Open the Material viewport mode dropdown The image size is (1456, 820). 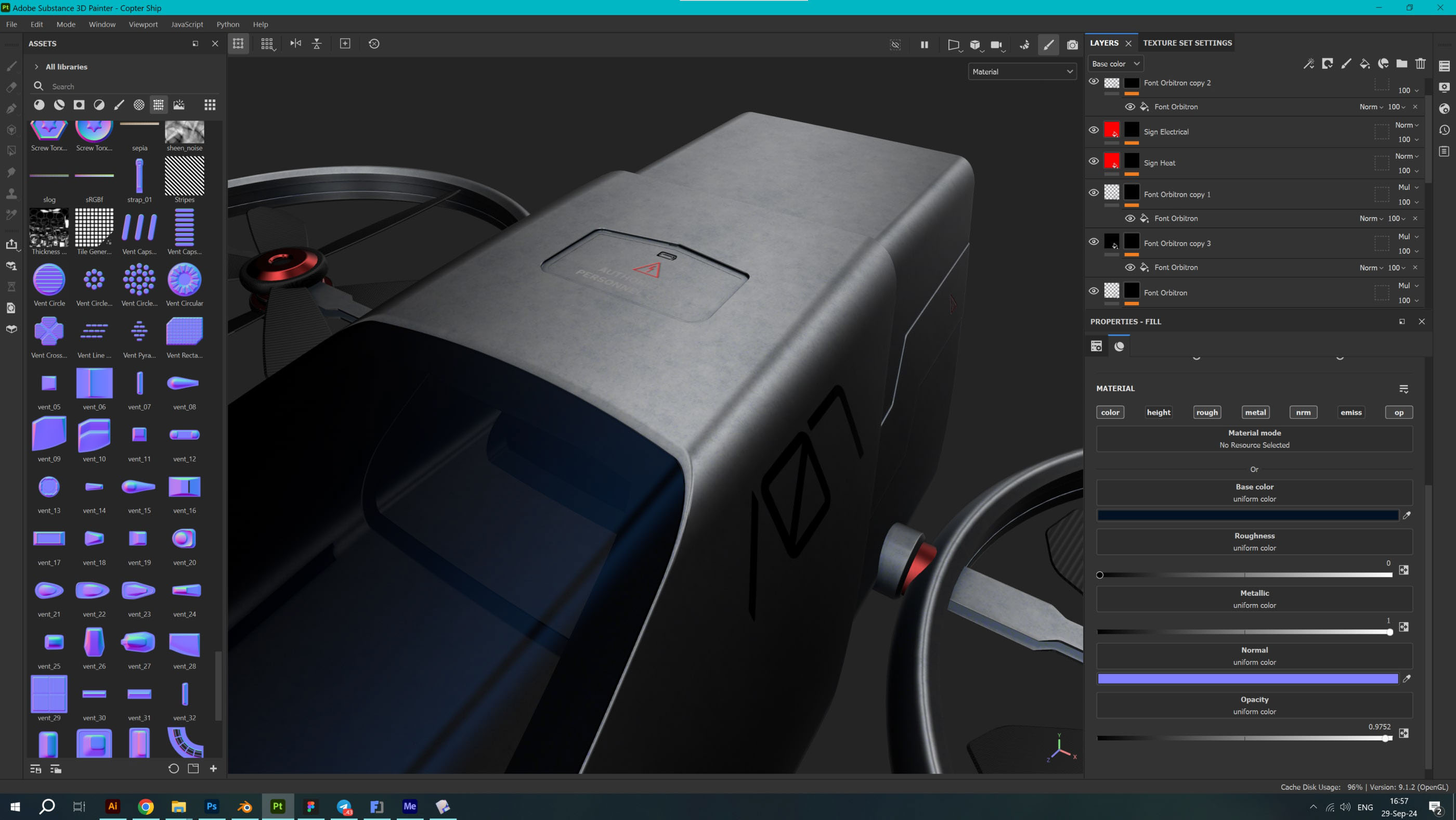click(x=1022, y=72)
